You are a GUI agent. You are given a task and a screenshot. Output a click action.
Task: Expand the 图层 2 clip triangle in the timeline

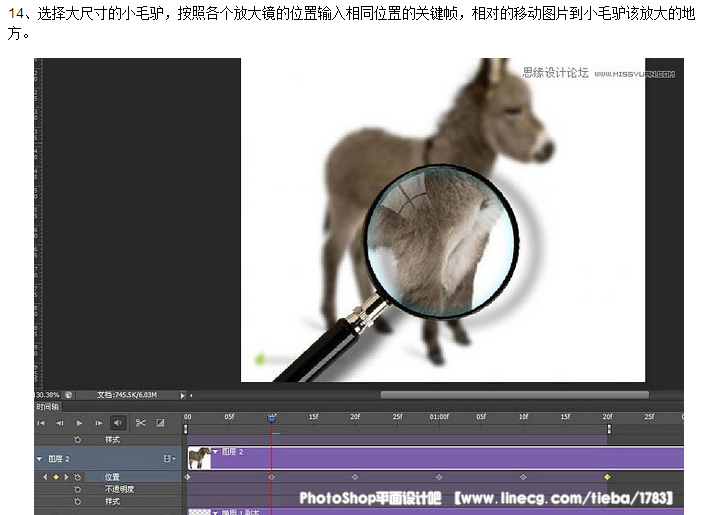pyautogui.click(x=215, y=452)
